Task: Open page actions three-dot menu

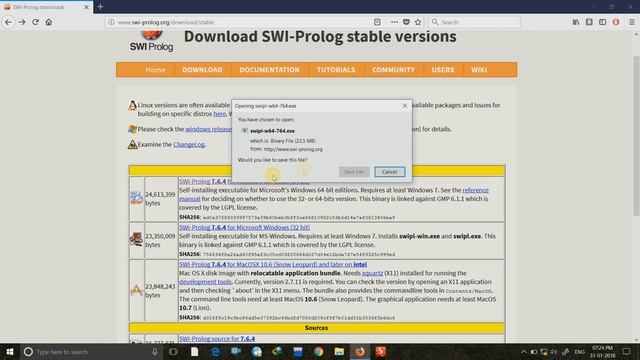Action: [394, 22]
